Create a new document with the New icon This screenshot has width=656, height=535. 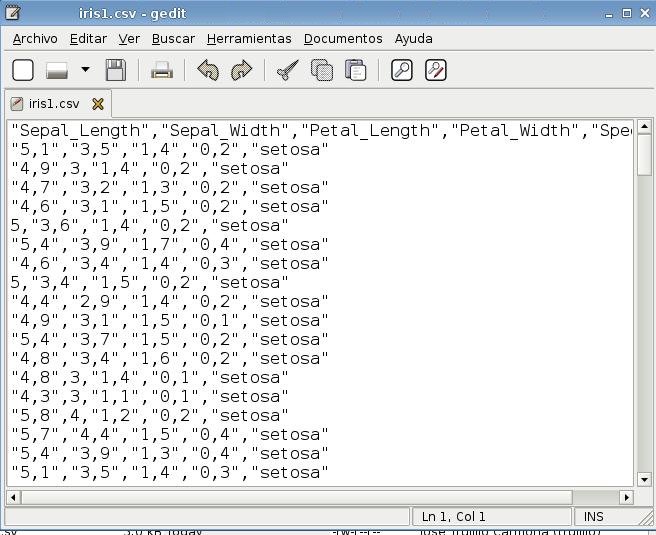pos(23,70)
